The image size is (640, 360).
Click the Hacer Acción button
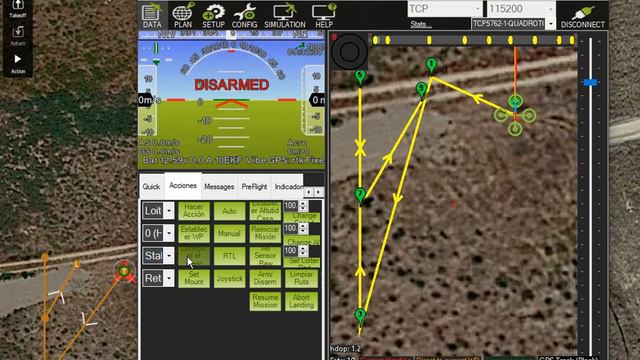(194, 211)
